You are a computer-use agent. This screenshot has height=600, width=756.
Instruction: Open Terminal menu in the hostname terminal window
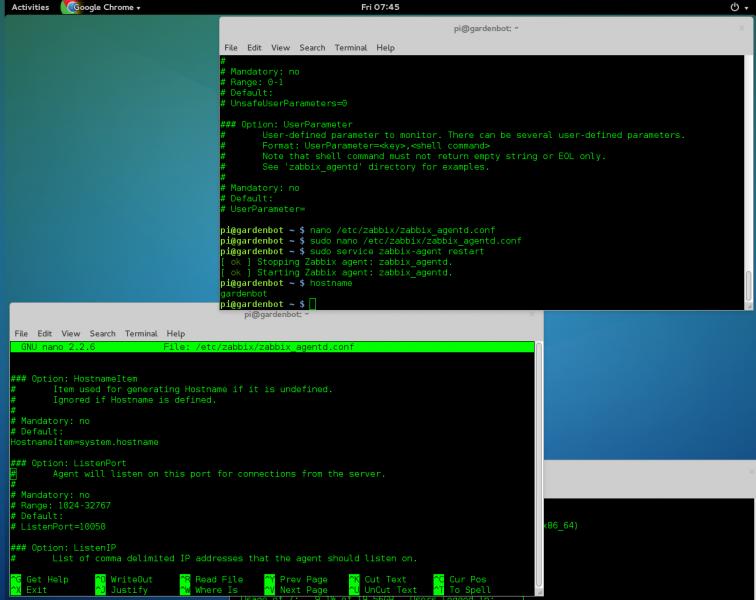(350, 47)
